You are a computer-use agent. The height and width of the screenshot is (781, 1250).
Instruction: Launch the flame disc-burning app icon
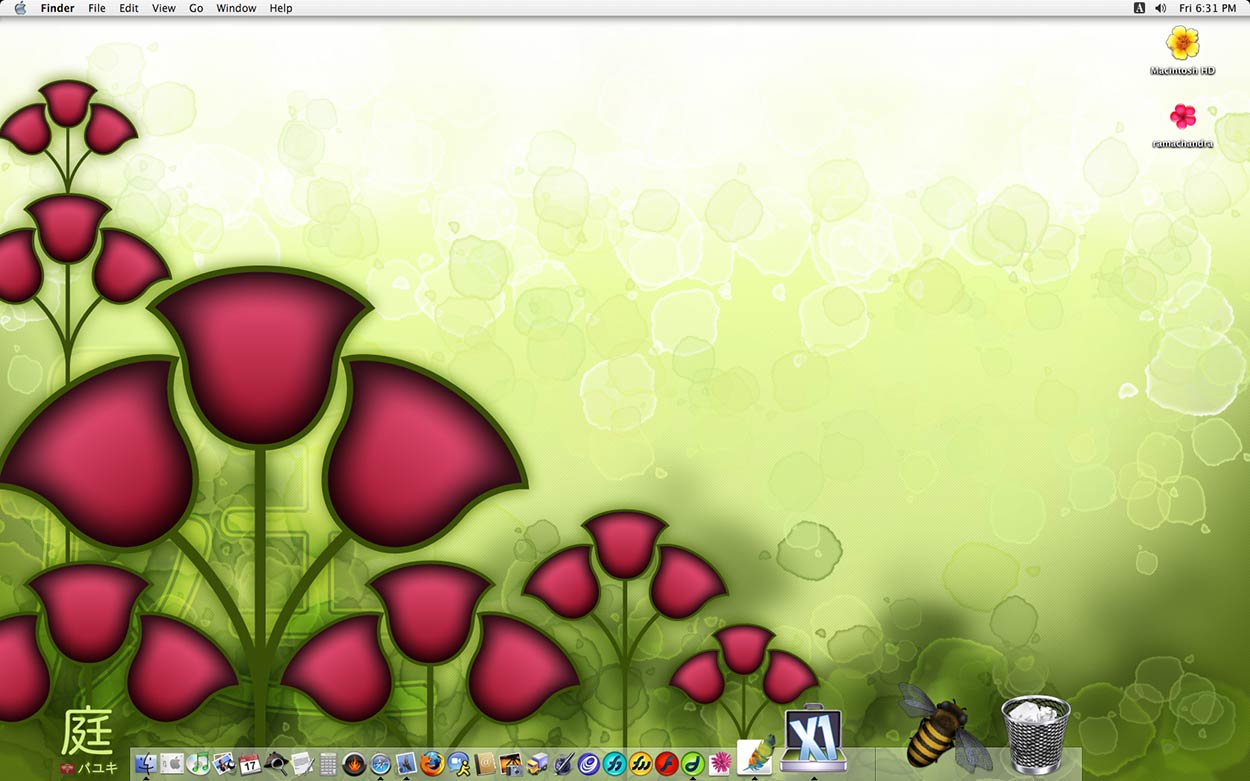354,764
